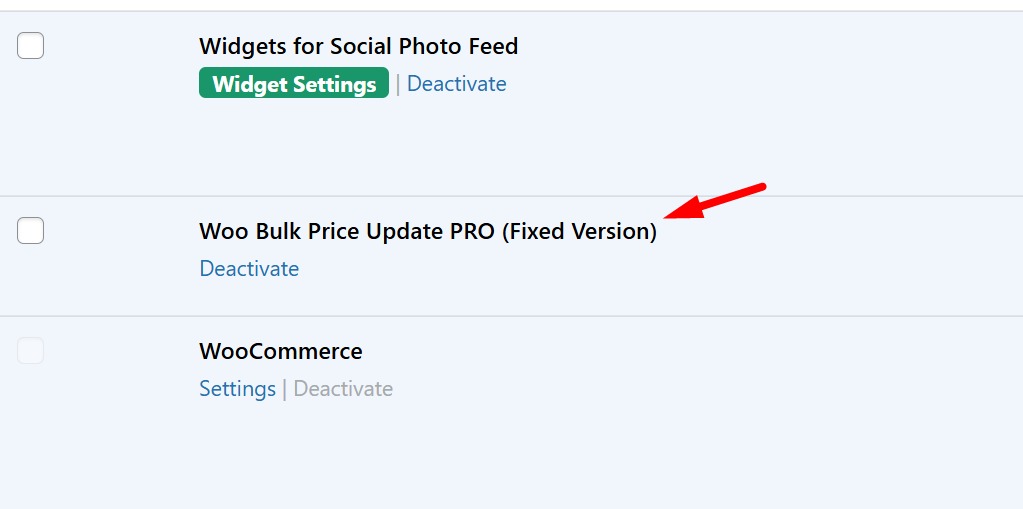The height and width of the screenshot is (509, 1023).
Task: Open the WooCommerce Settings link
Action: [237, 389]
